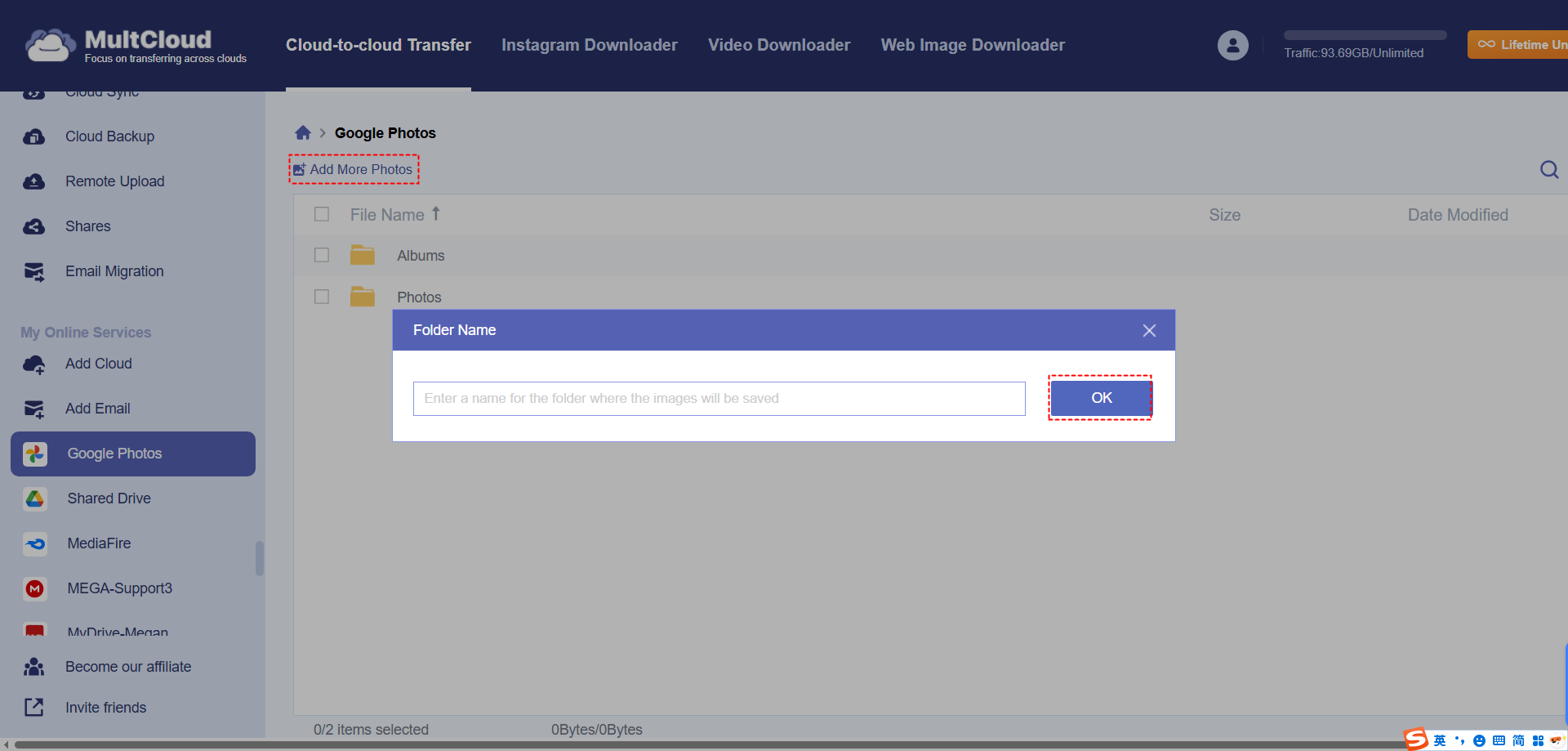Click the Shares sidebar icon
The height and width of the screenshot is (751, 1568).
pyautogui.click(x=34, y=226)
